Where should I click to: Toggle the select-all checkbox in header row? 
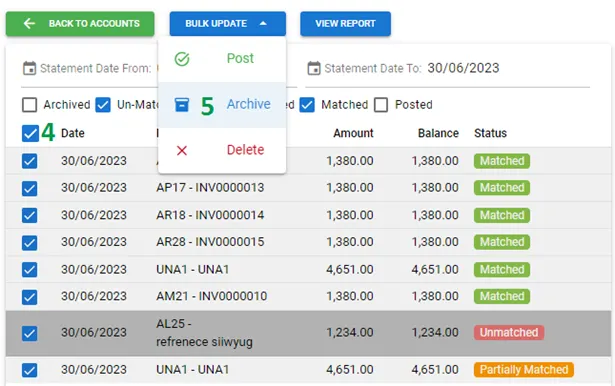coord(30,133)
